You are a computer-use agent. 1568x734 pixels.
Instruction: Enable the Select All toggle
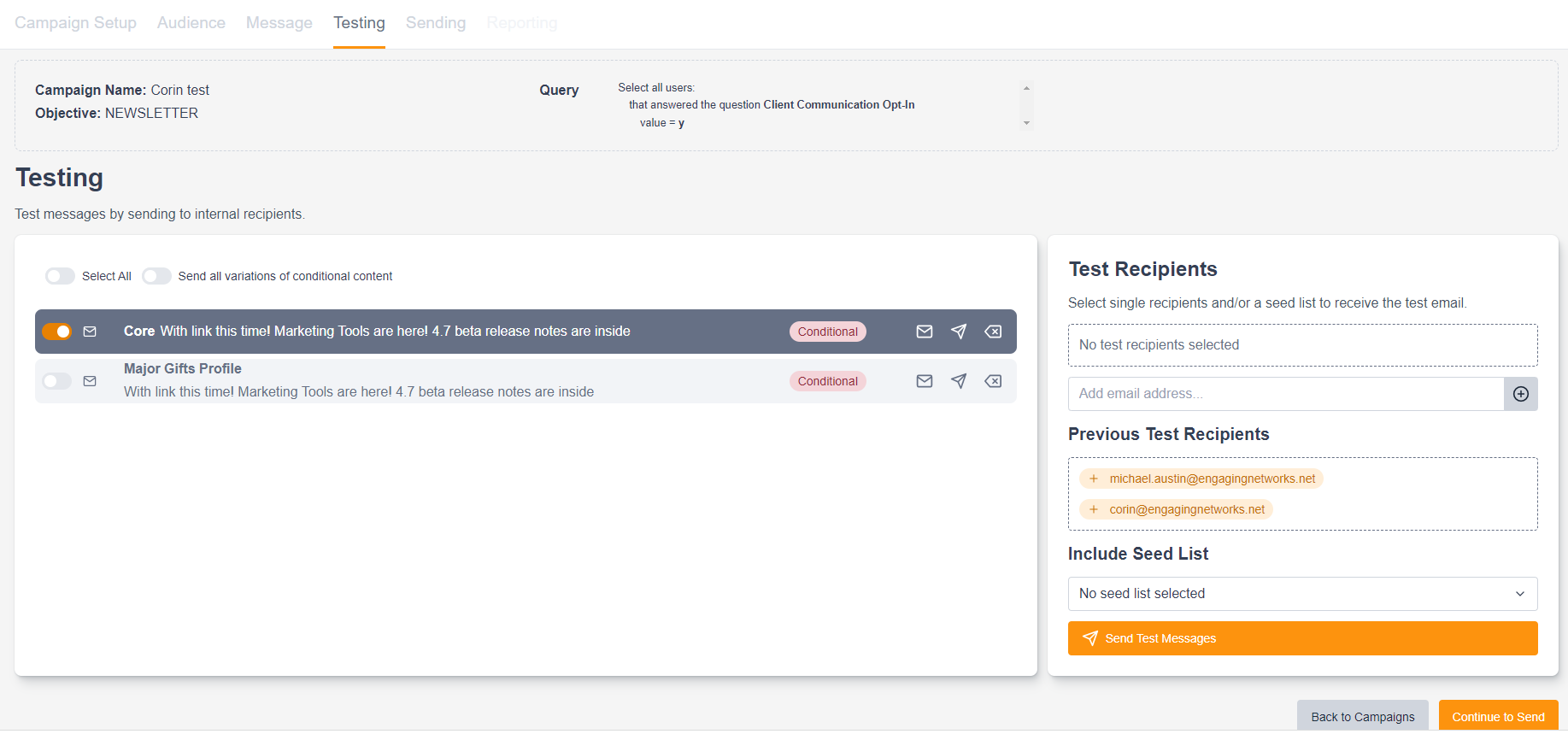pos(60,276)
